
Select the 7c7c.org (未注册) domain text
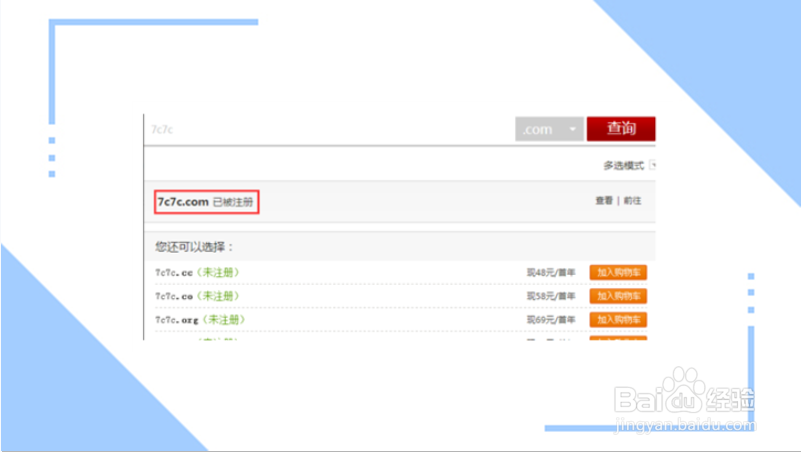[x=200, y=319]
